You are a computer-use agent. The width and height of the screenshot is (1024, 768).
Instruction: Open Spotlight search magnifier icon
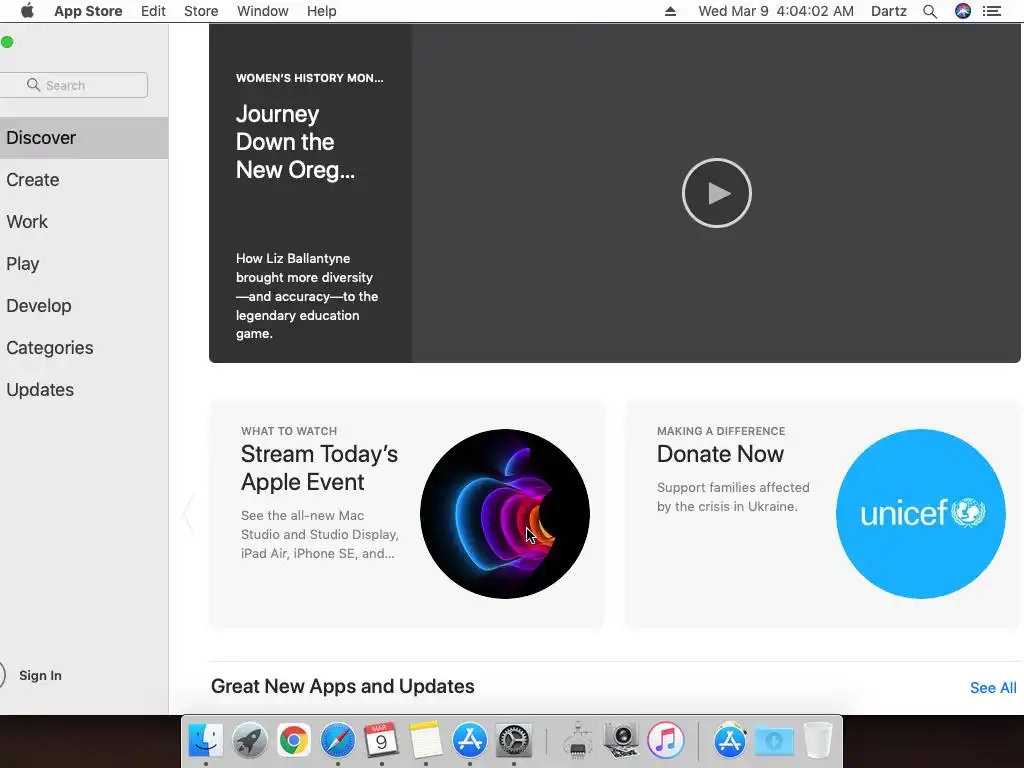pos(930,11)
